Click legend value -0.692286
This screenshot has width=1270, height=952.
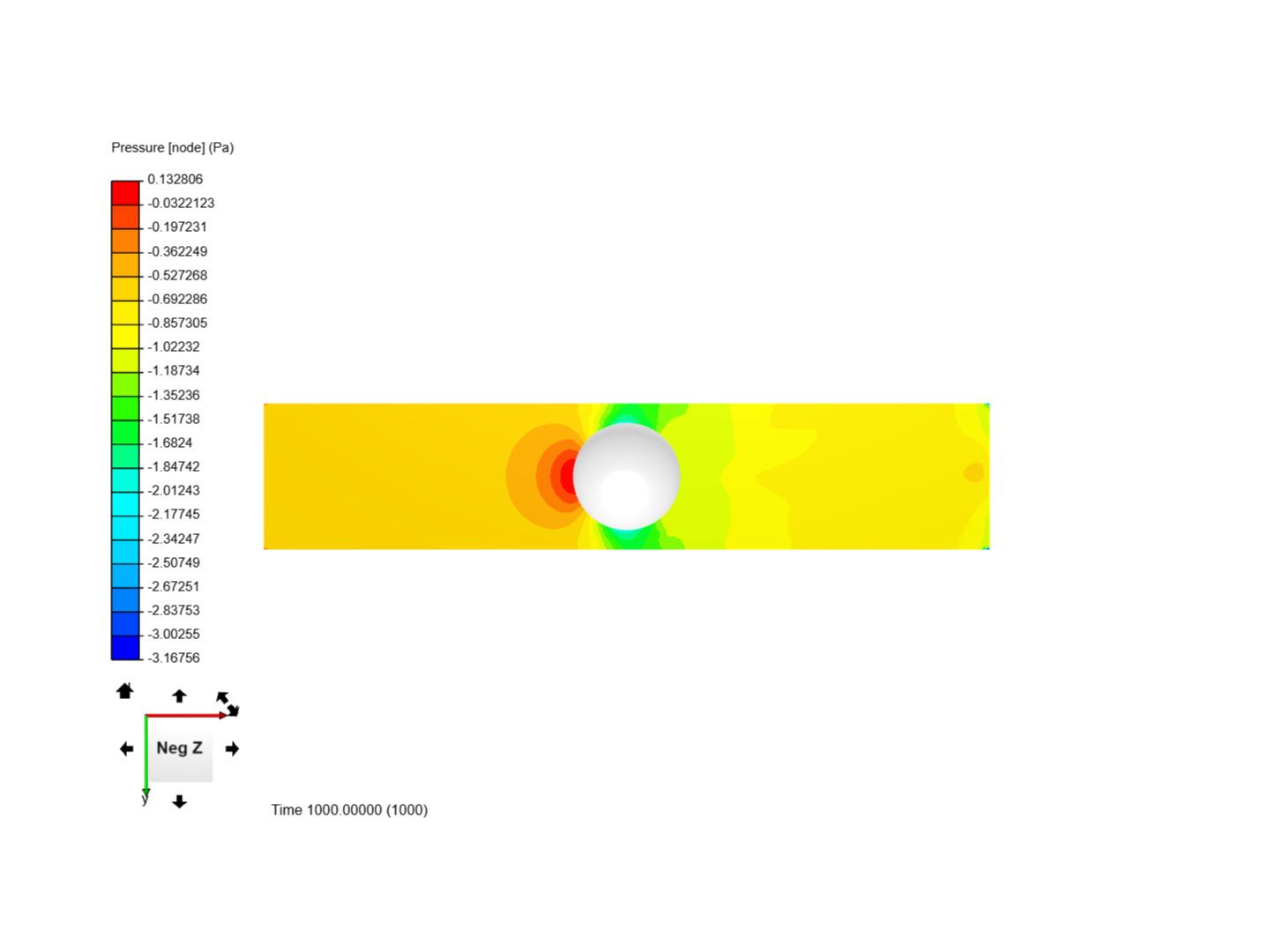[x=177, y=299]
